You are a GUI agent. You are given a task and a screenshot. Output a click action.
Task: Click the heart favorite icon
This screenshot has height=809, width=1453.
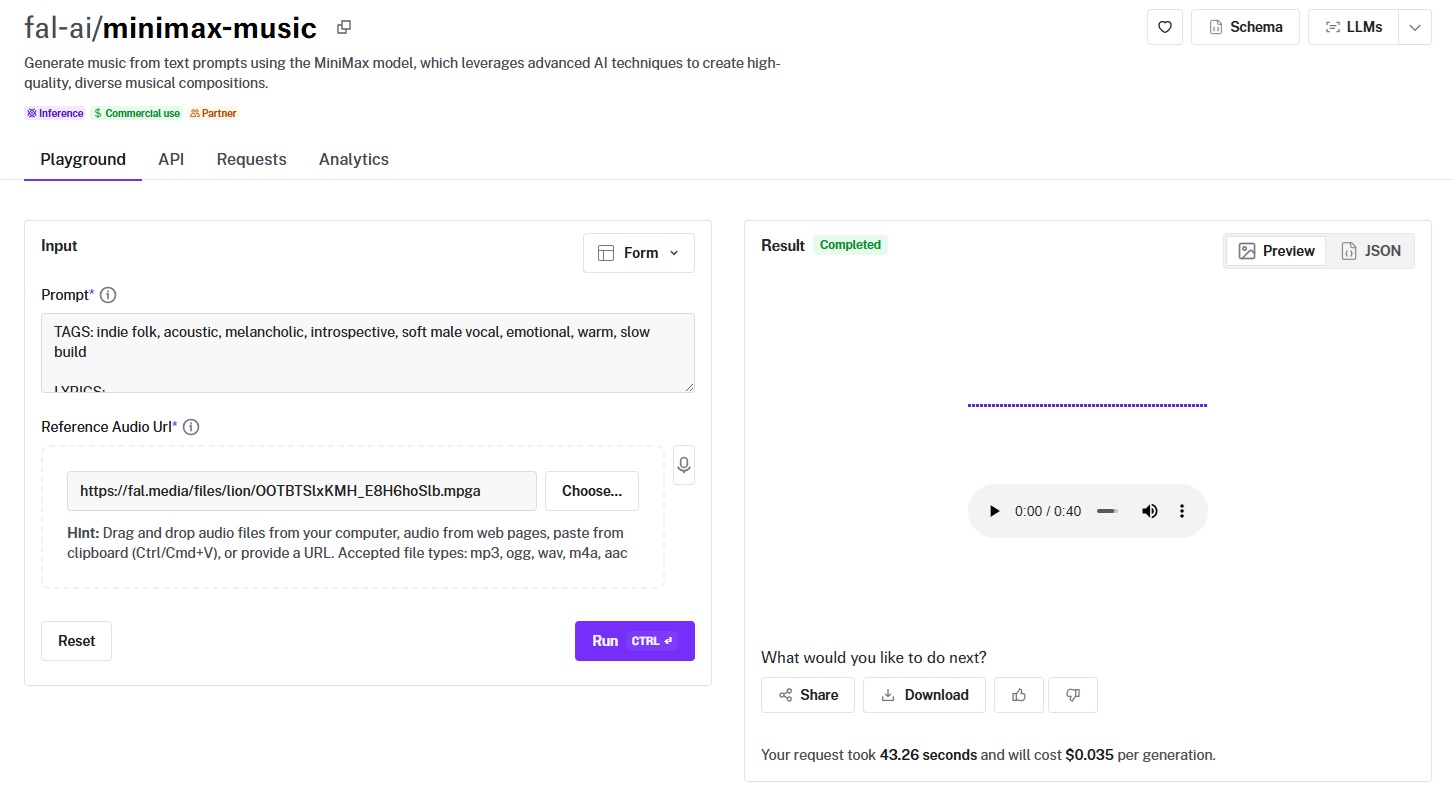(x=1165, y=27)
